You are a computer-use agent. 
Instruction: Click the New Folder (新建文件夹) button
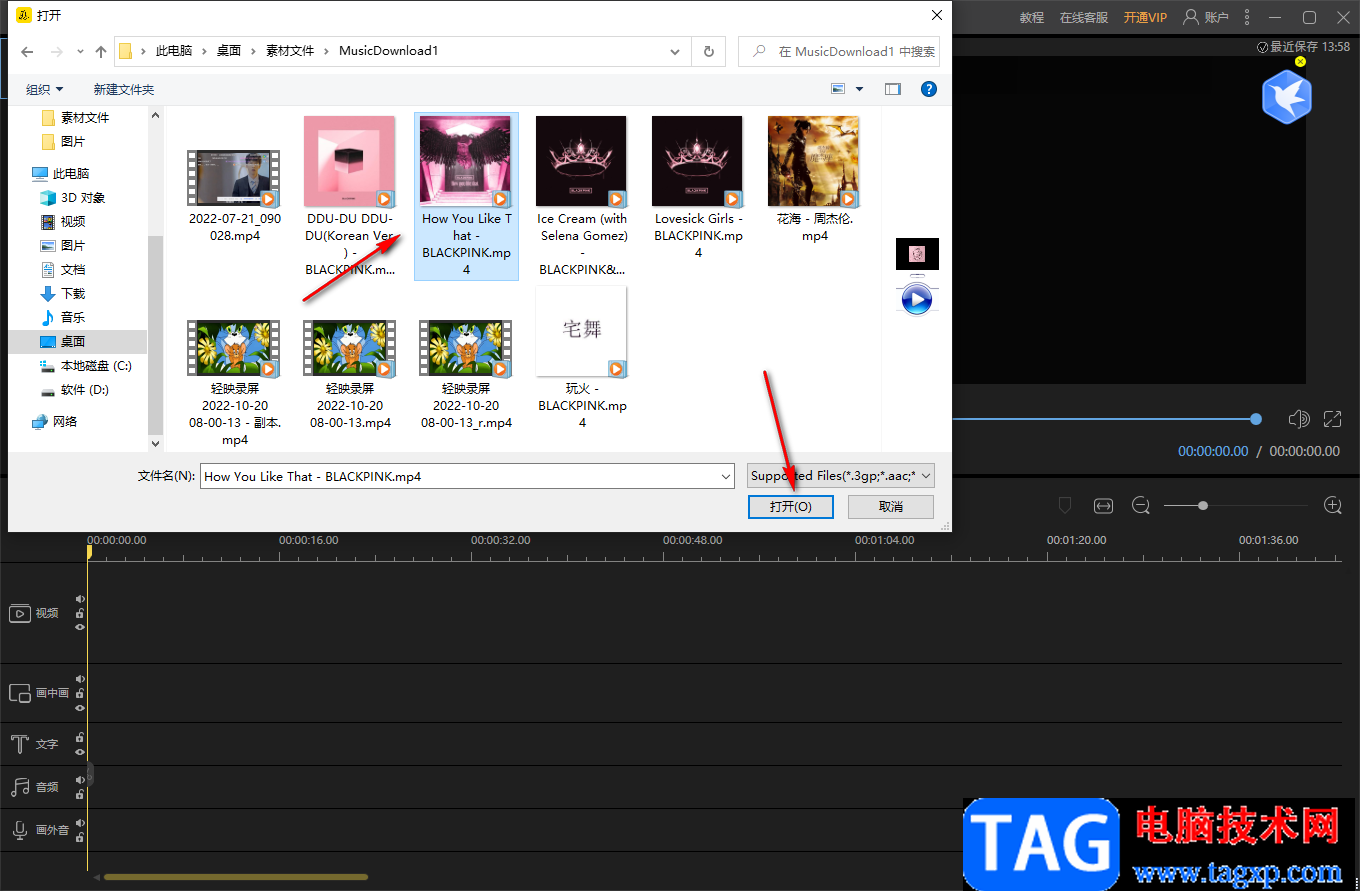[x=124, y=89]
